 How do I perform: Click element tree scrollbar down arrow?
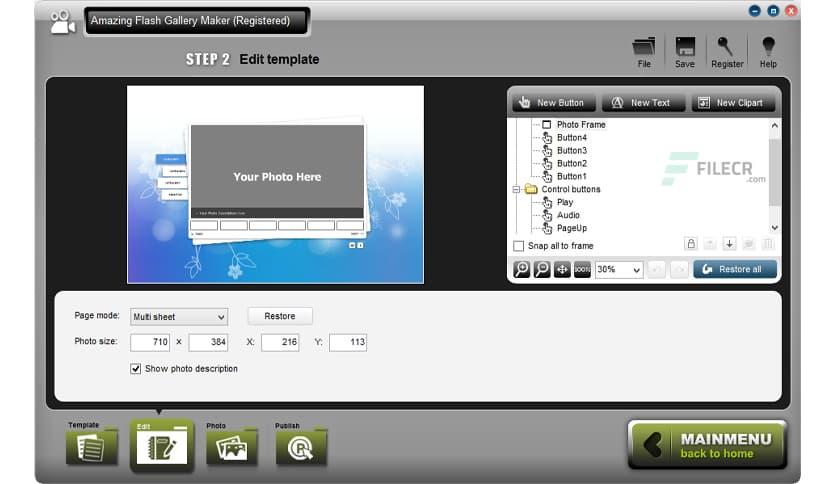tap(775, 228)
